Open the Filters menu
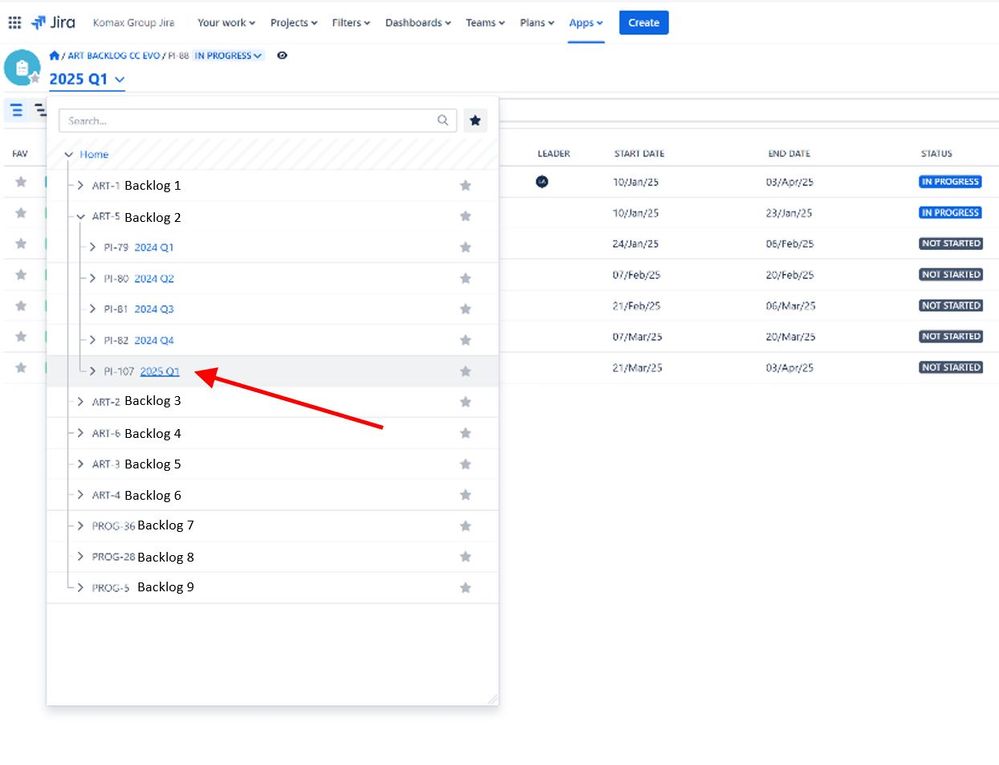 351,23
